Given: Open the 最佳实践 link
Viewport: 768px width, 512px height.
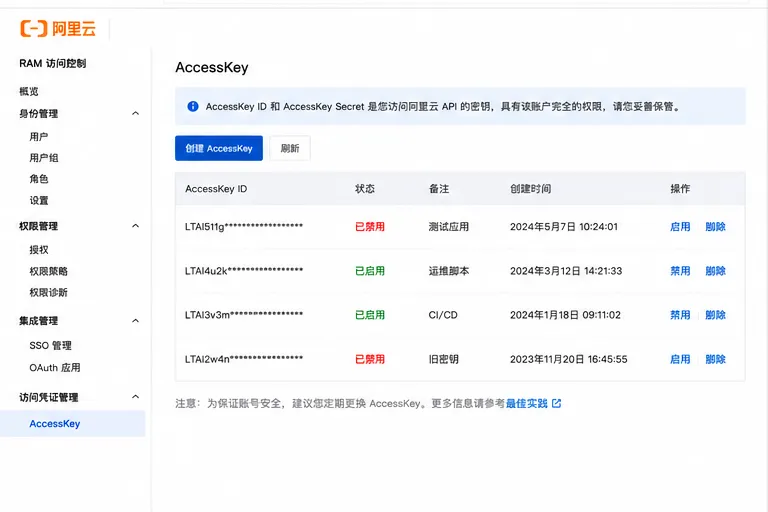Looking at the screenshot, I should [x=527, y=403].
